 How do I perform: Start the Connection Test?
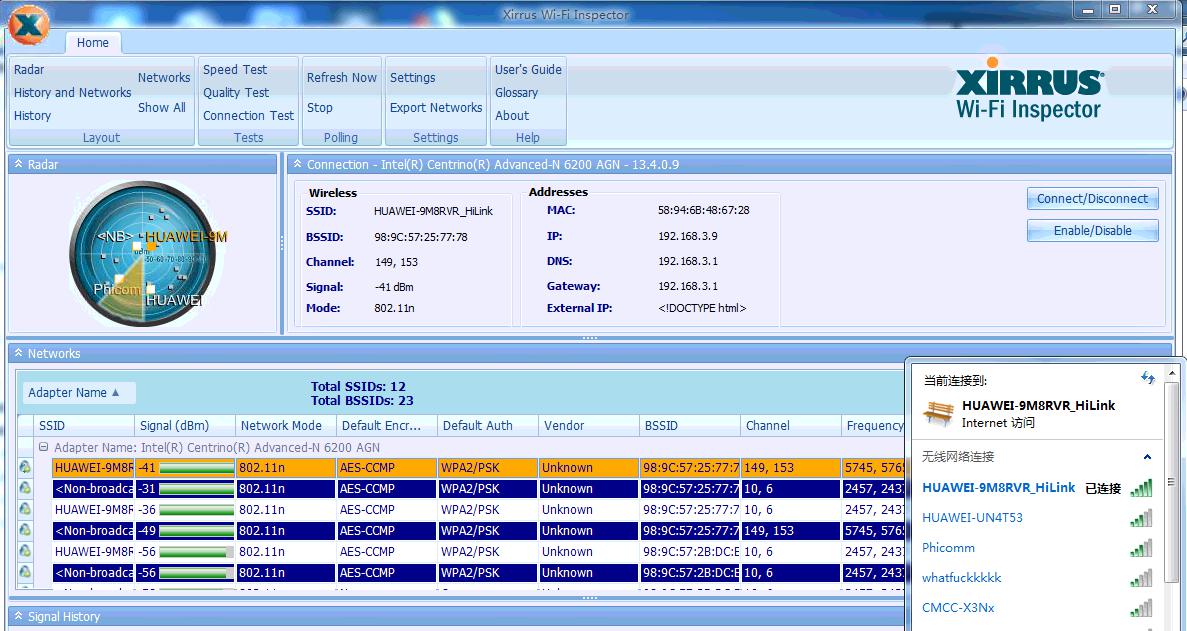(x=248, y=116)
